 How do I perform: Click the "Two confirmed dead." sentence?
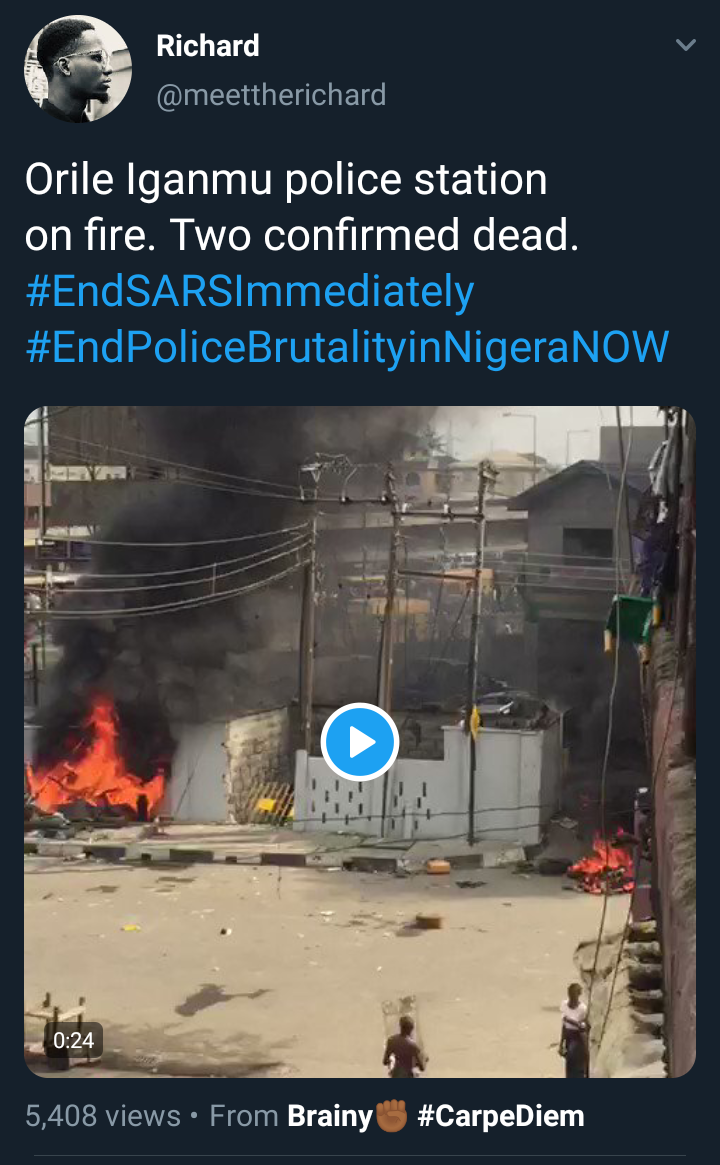point(374,236)
